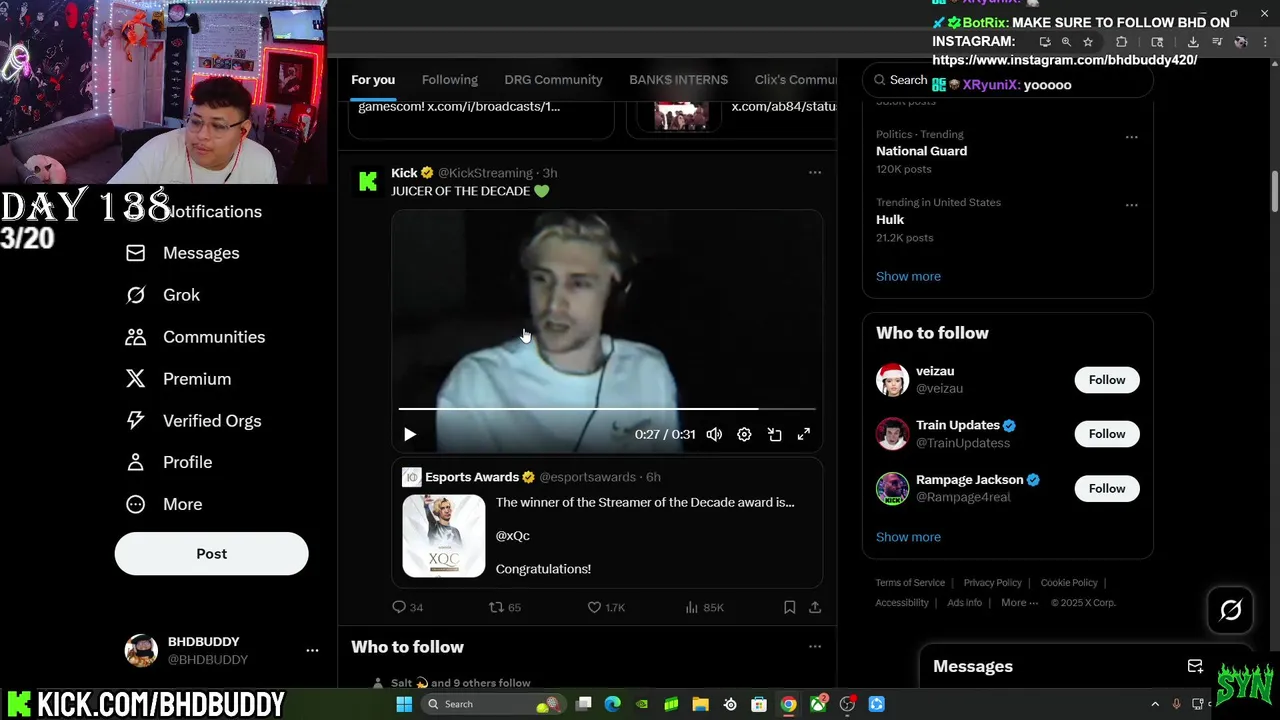Expand the system tray hidden icons
Viewport: 1280px width, 720px height.
pos(1155,704)
